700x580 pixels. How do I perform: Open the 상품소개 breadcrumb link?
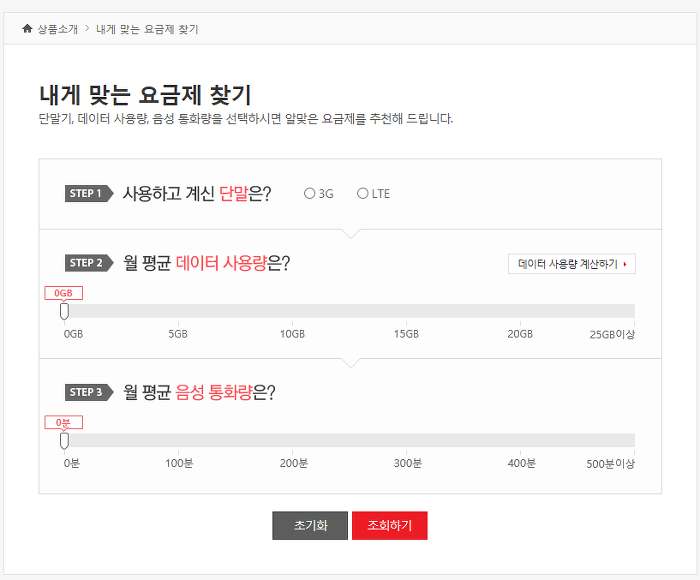(58, 29)
